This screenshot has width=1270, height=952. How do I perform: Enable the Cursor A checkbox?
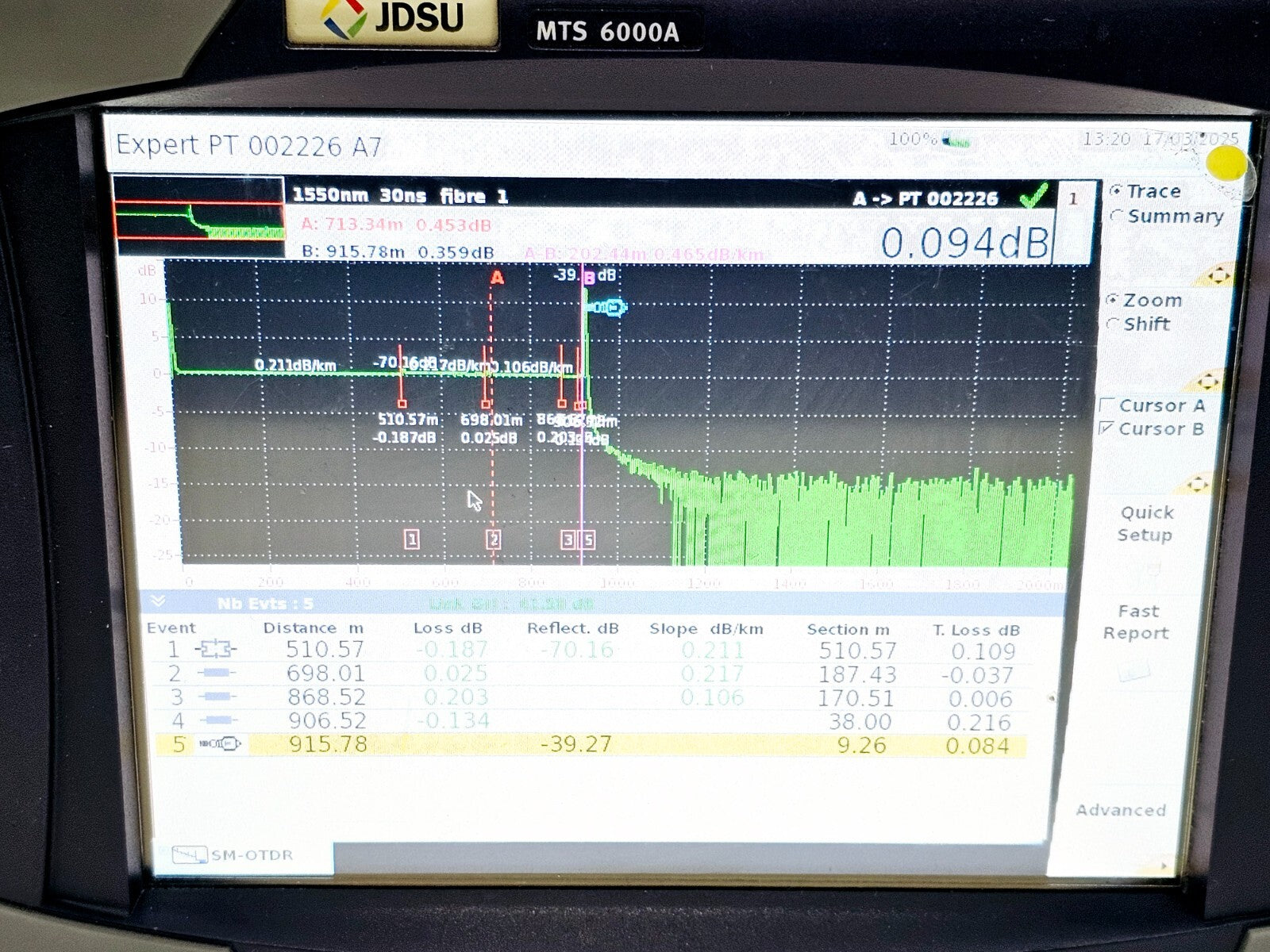pos(1106,405)
